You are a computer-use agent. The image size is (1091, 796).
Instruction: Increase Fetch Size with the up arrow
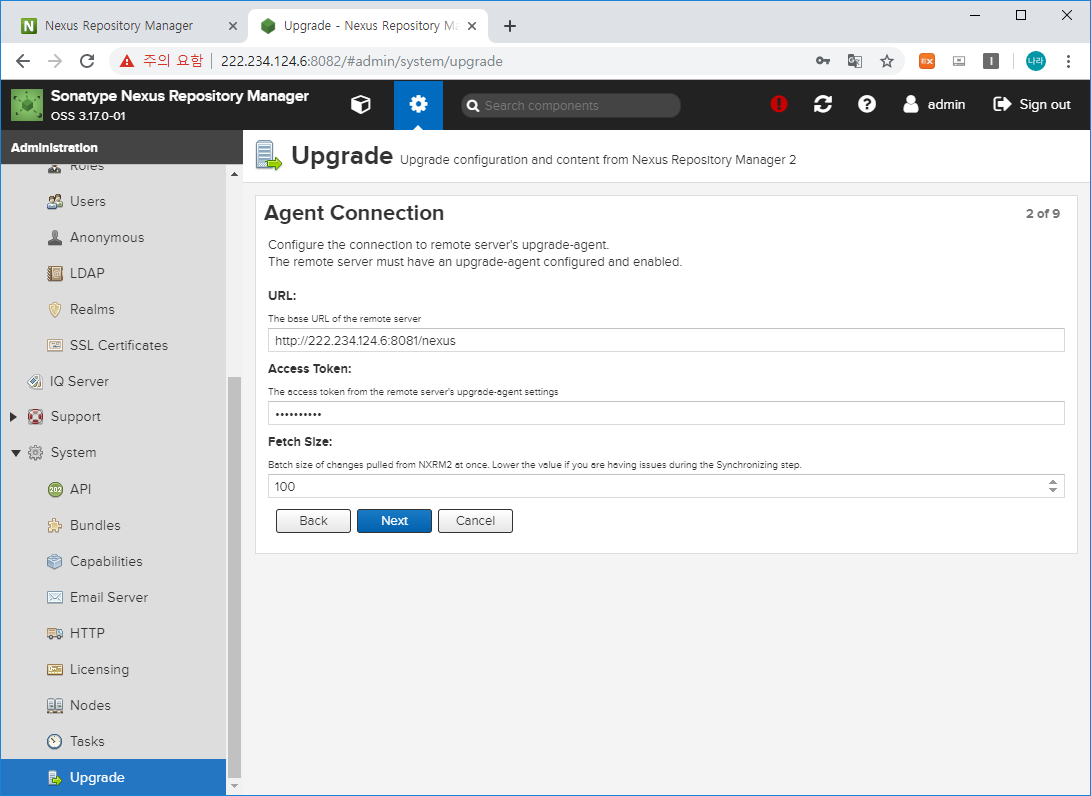pyautogui.click(x=1053, y=481)
